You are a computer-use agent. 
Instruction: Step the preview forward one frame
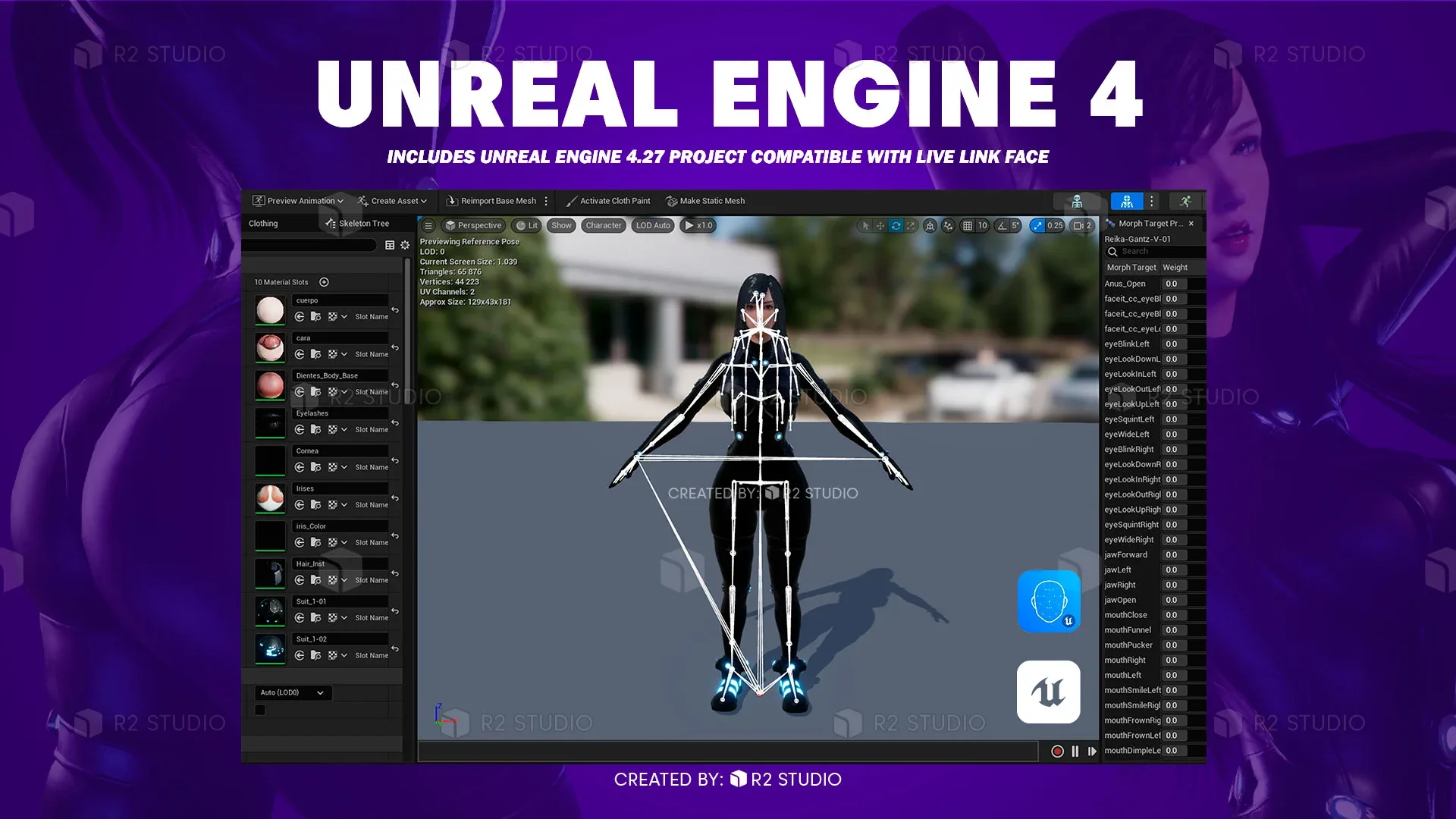[x=1092, y=751]
